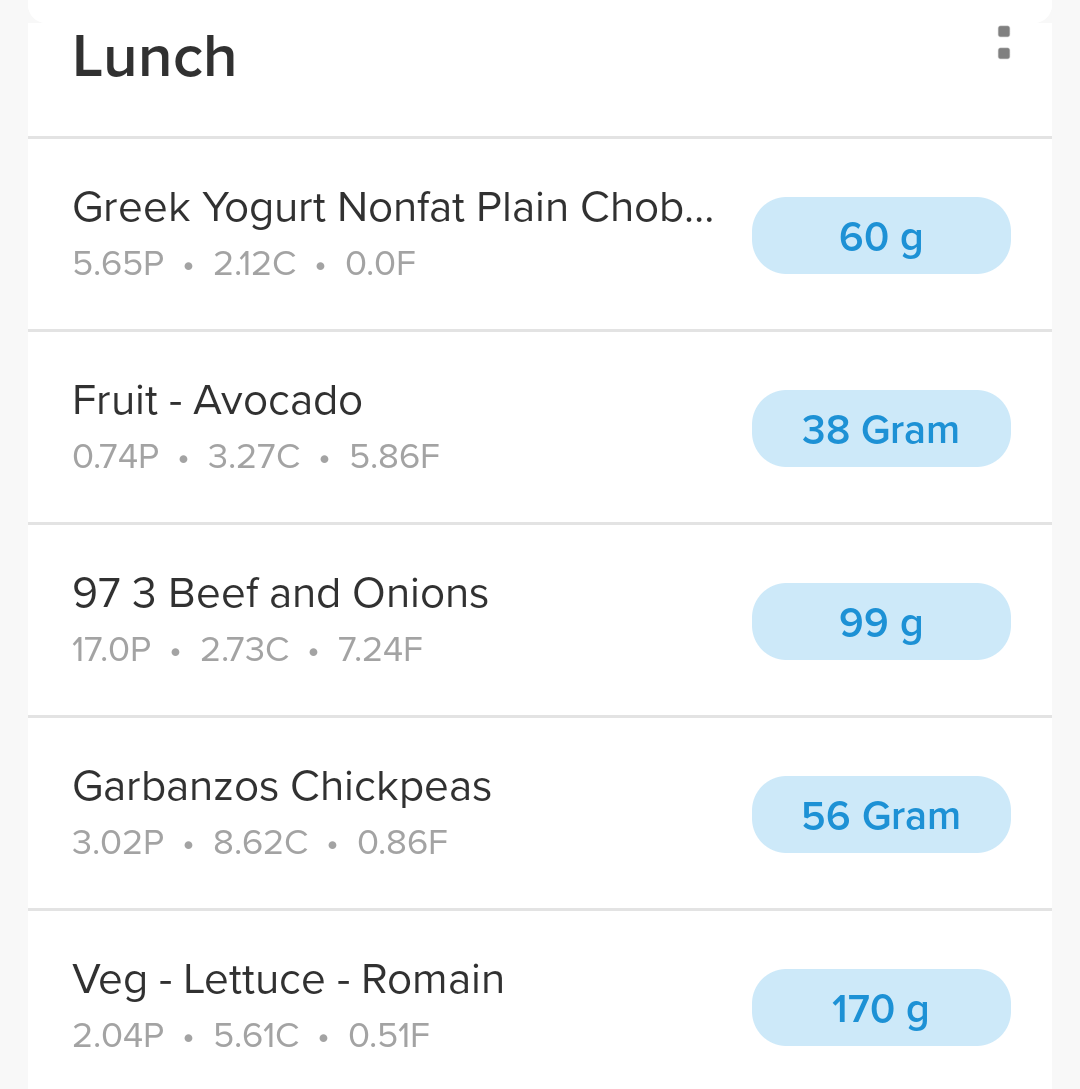
Task: Change the 170 g lettuce serving amount
Action: click(881, 1008)
